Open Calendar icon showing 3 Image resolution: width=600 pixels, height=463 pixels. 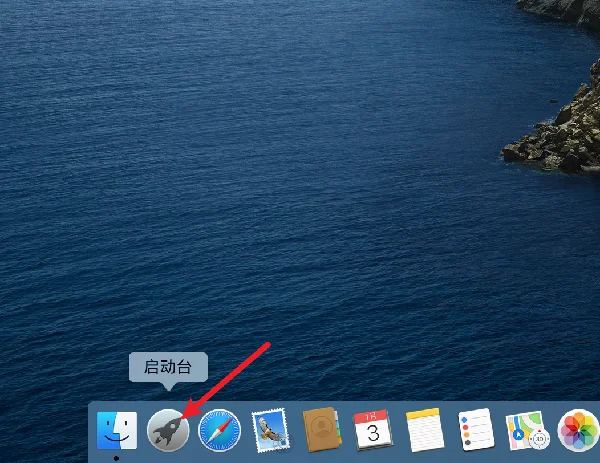click(373, 430)
